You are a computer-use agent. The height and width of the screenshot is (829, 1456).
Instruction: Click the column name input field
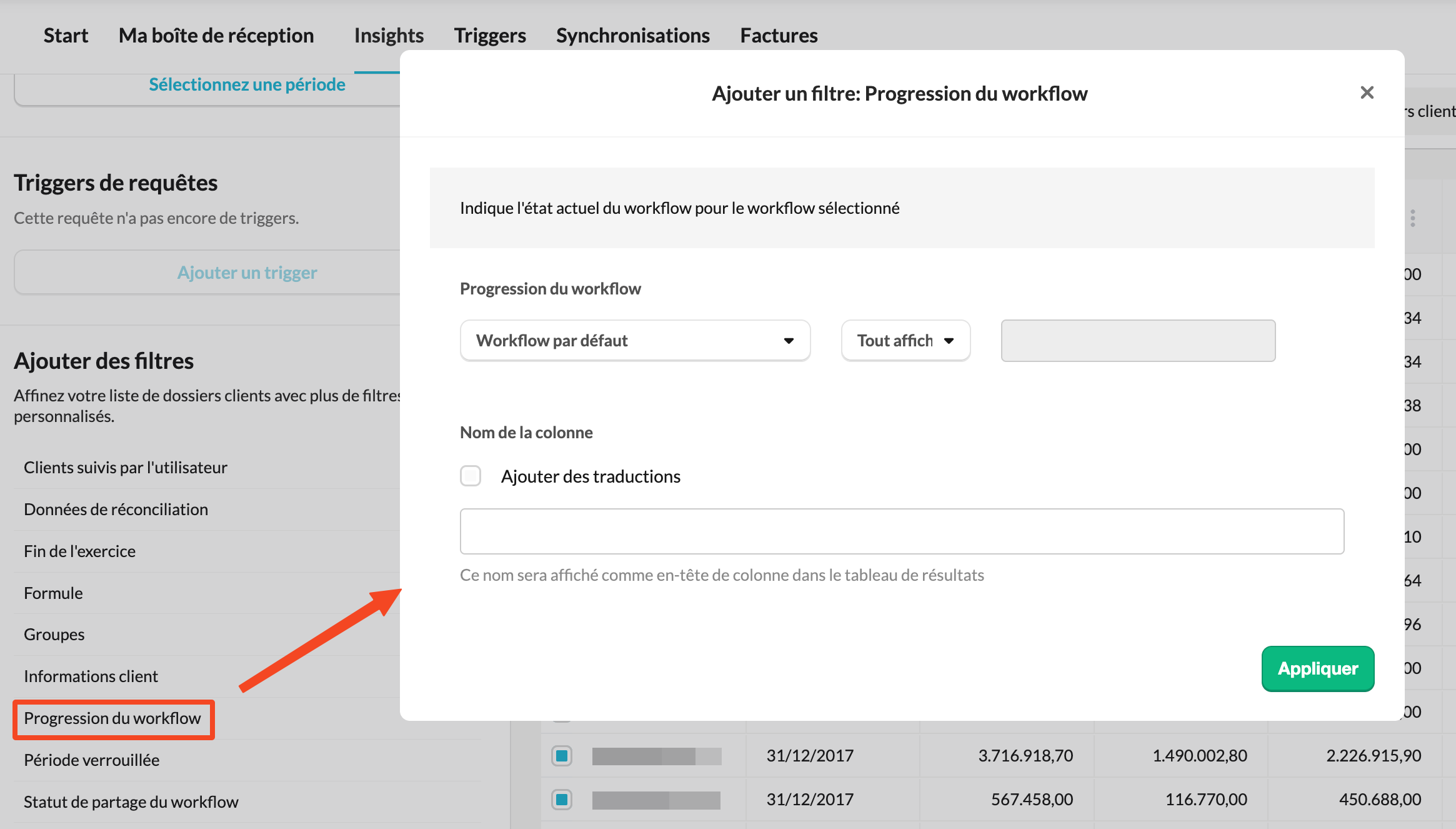[901, 531]
